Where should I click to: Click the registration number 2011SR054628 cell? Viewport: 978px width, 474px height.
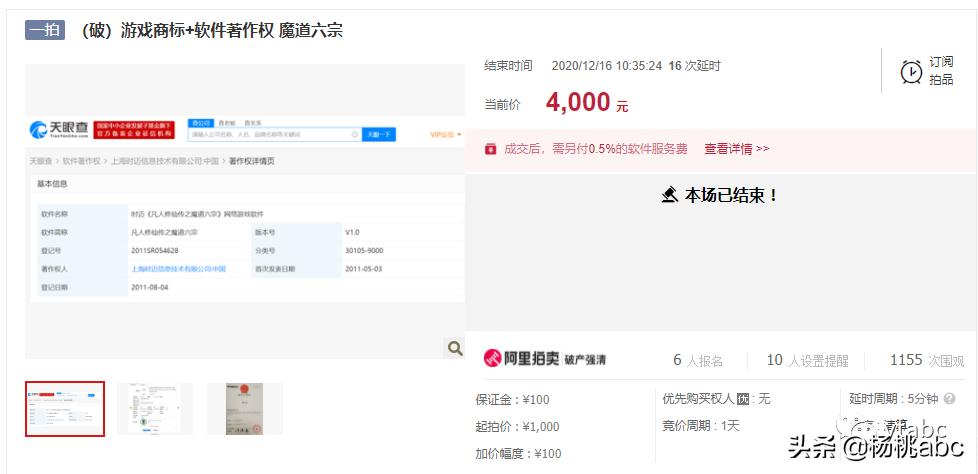155,250
